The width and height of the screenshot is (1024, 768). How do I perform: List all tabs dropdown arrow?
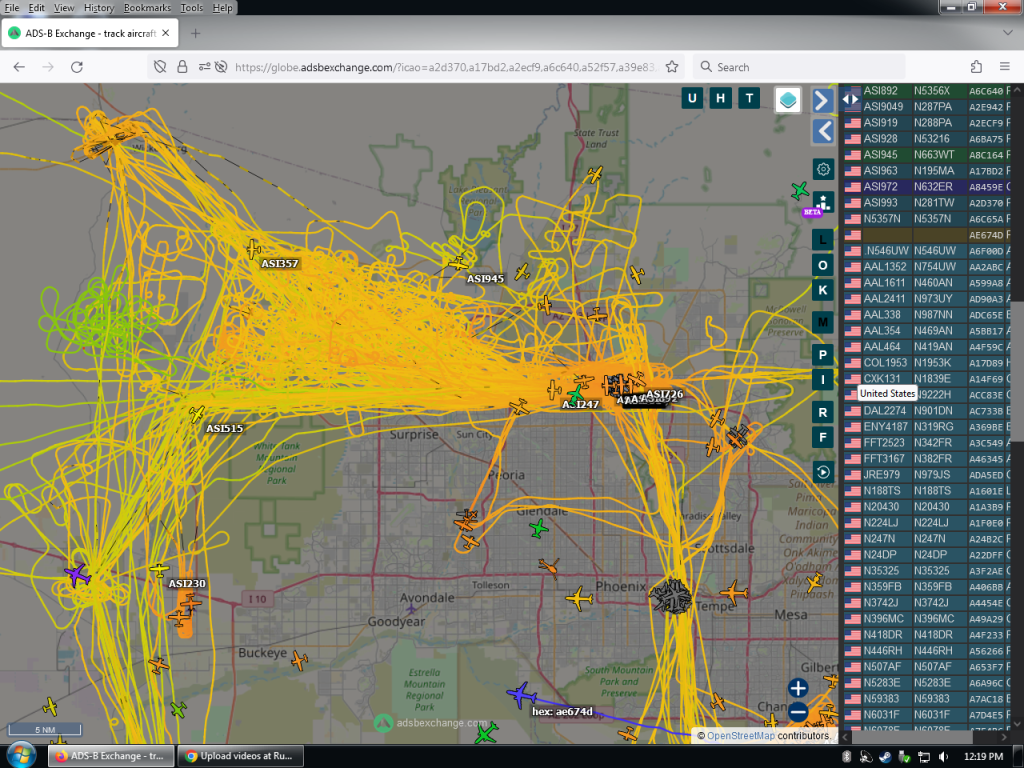click(x=1007, y=33)
